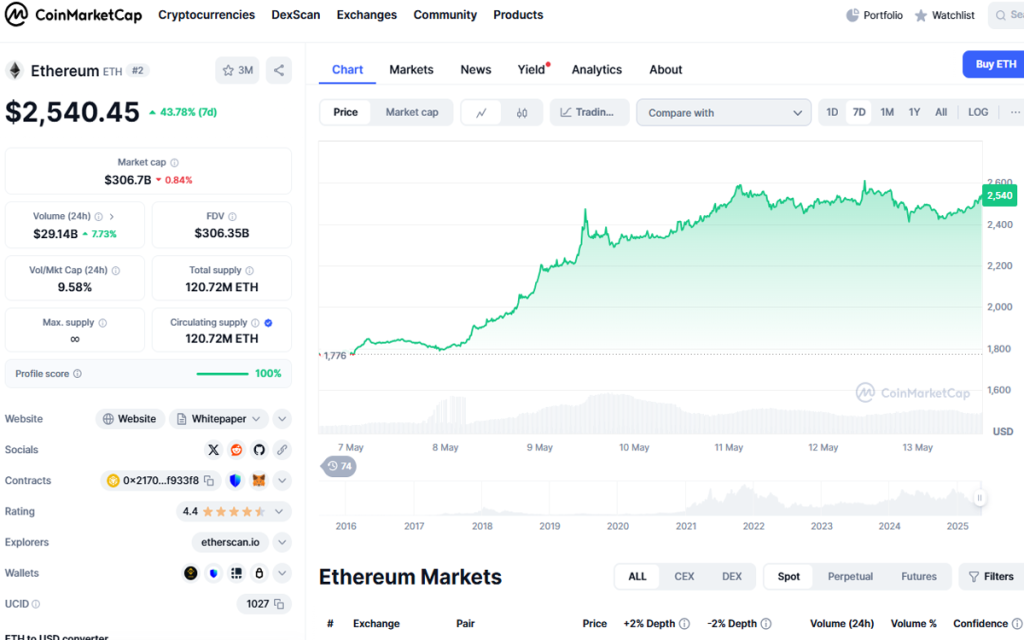Viewport: 1024px width, 640px height.
Task: Copy UCID 1027 icon
Action: pyautogui.click(x=279, y=604)
